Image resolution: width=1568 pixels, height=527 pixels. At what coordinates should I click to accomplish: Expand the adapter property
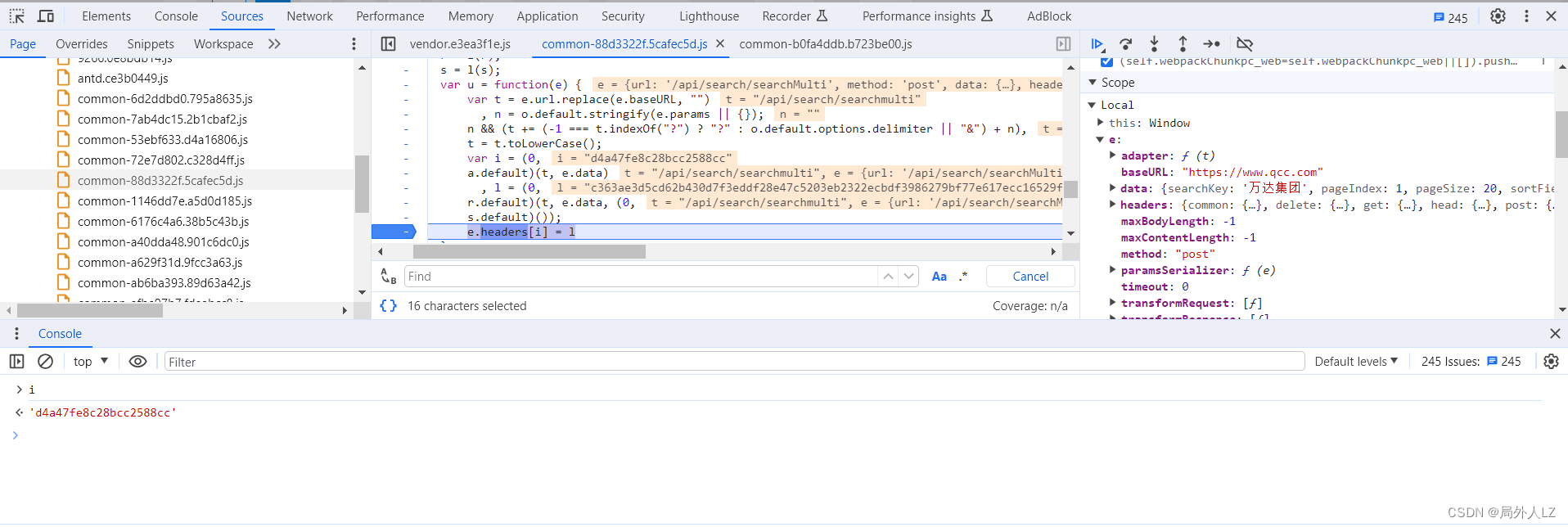(1113, 155)
